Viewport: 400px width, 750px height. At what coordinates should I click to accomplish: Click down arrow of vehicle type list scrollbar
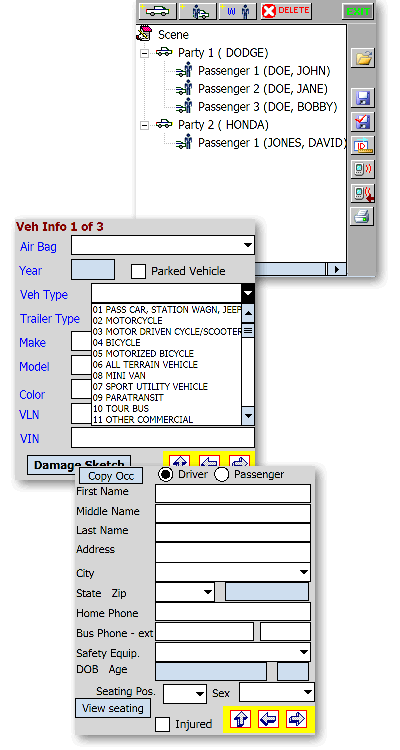(248, 416)
